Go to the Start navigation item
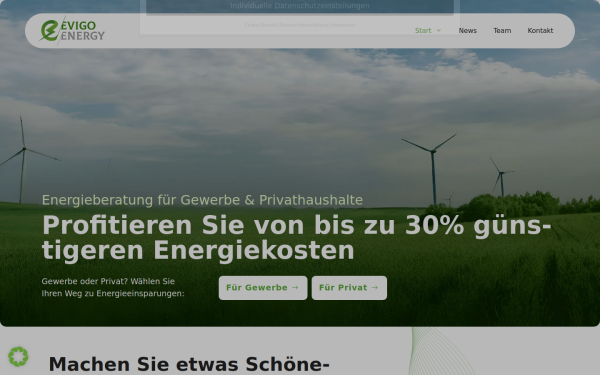Screen dimensions: 600x375 tap(423, 31)
